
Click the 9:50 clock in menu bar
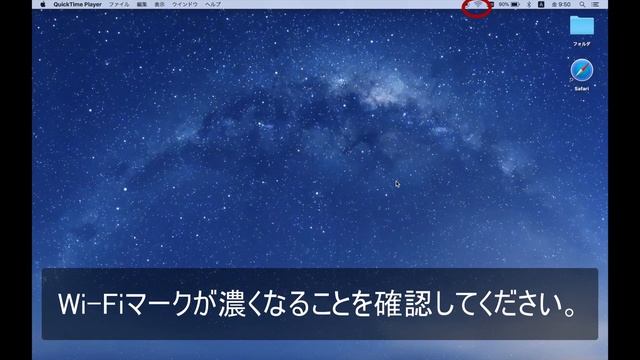tap(561, 4)
